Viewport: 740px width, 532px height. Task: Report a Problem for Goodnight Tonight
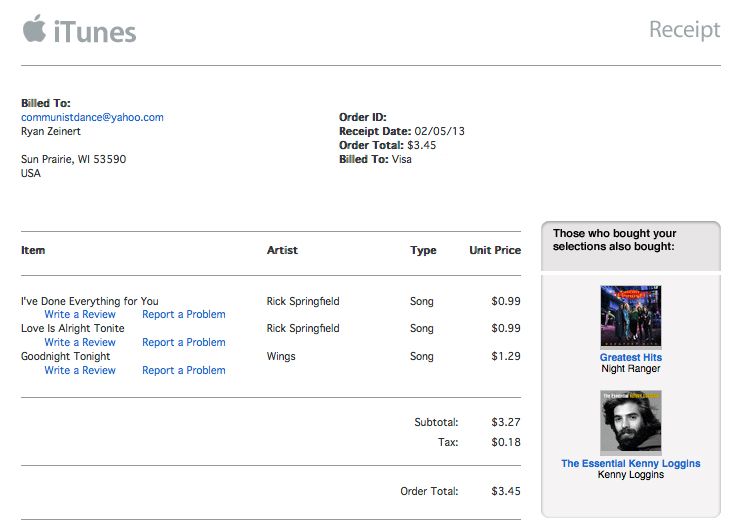(x=184, y=371)
